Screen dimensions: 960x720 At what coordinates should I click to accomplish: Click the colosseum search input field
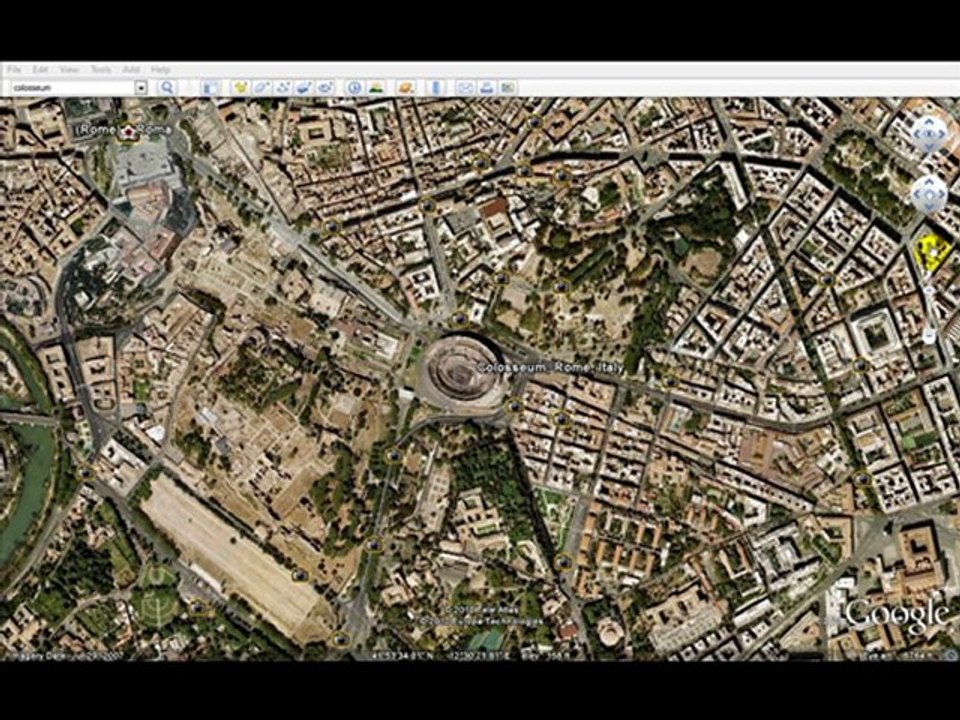[x=72, y=88]
